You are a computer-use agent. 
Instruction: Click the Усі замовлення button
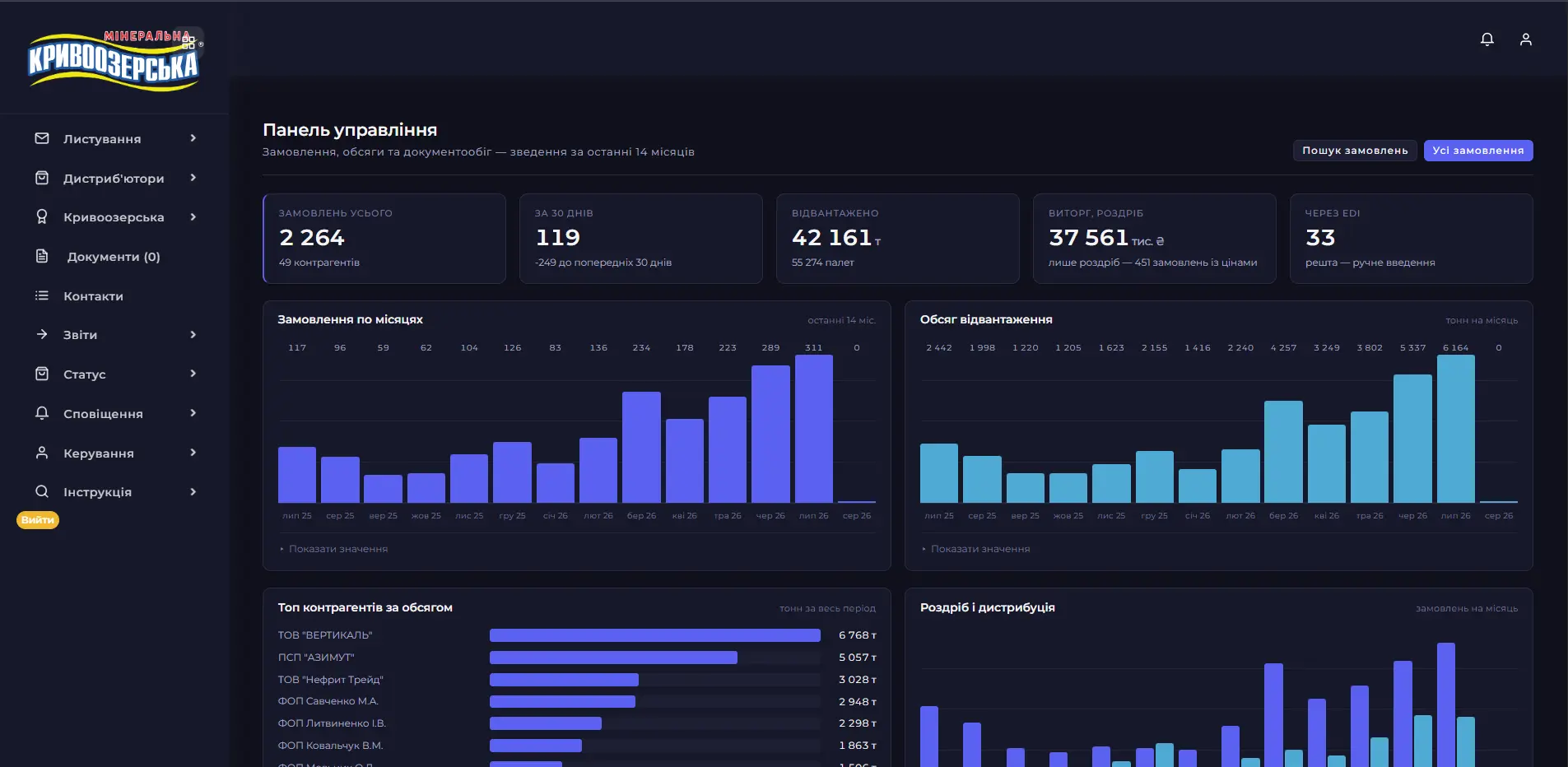1478,151
